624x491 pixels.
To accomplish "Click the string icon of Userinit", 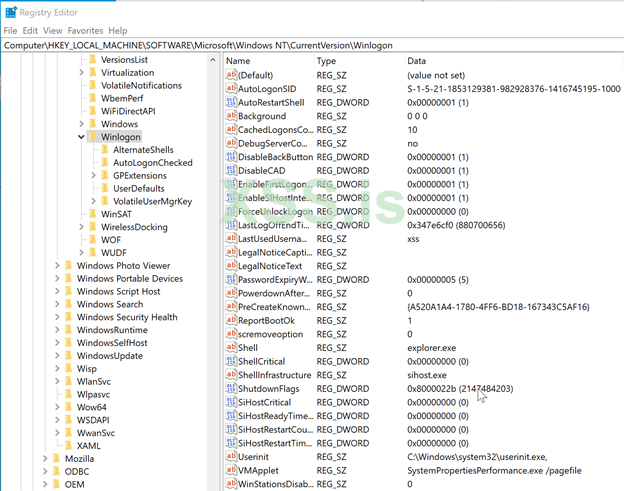I will point(231,456).
